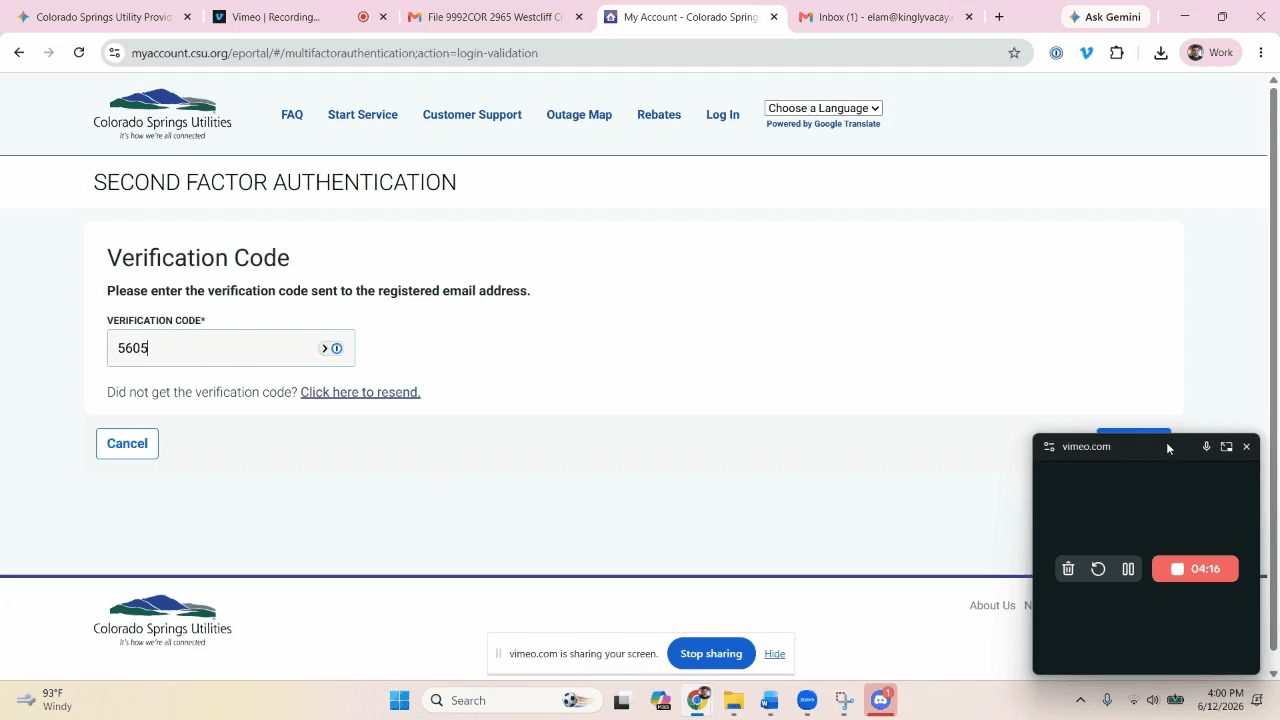Return the Vimeo picture-in-picture window to its tab
Screen dimensions: 1280x720
(x=1226, y=447)
